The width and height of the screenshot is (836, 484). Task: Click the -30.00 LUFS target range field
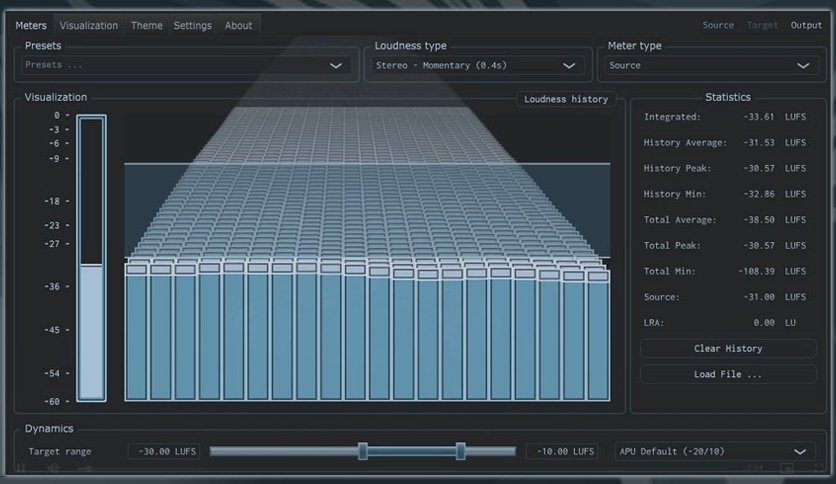click(x=164, y=451)
